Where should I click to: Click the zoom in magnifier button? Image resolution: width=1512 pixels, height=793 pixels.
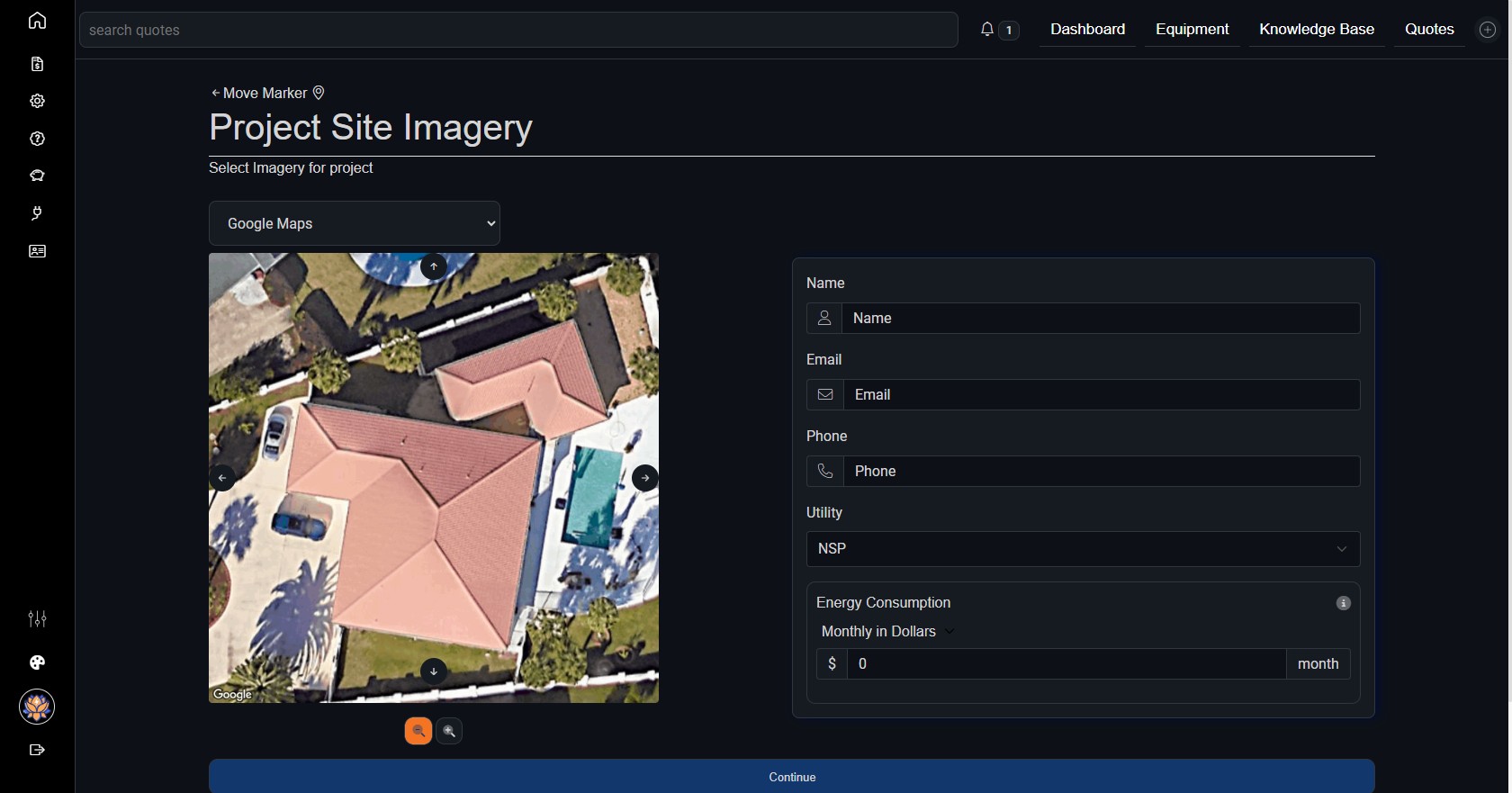pyautogui.click(x=449, y=731)
